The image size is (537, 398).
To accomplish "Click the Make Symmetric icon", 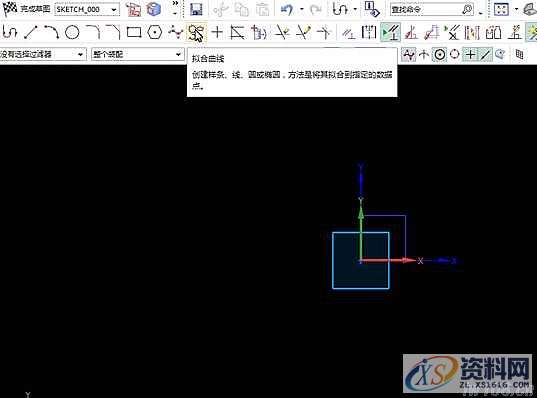I will click(369, 33).
